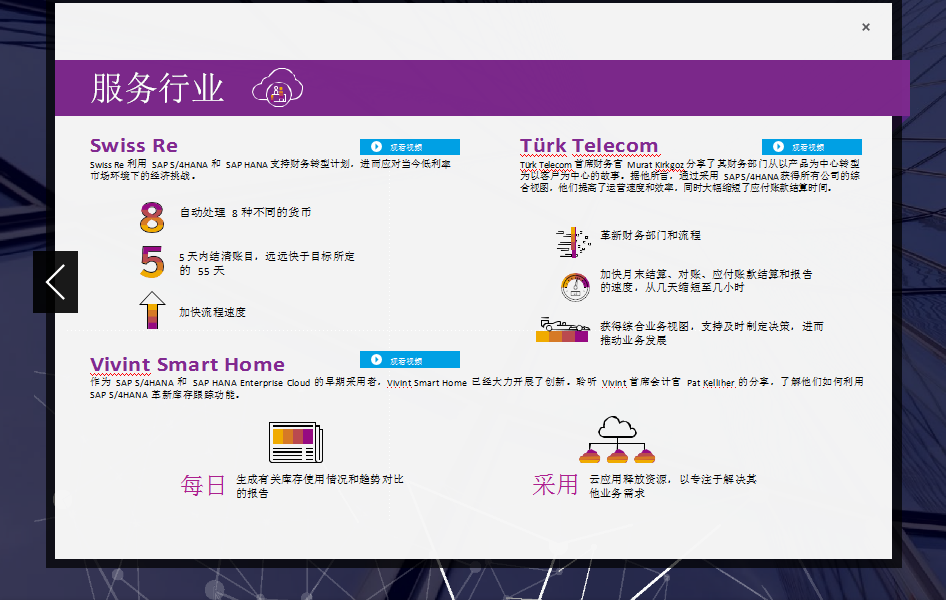Click the pink 每日 label

[x=203, y=486]
